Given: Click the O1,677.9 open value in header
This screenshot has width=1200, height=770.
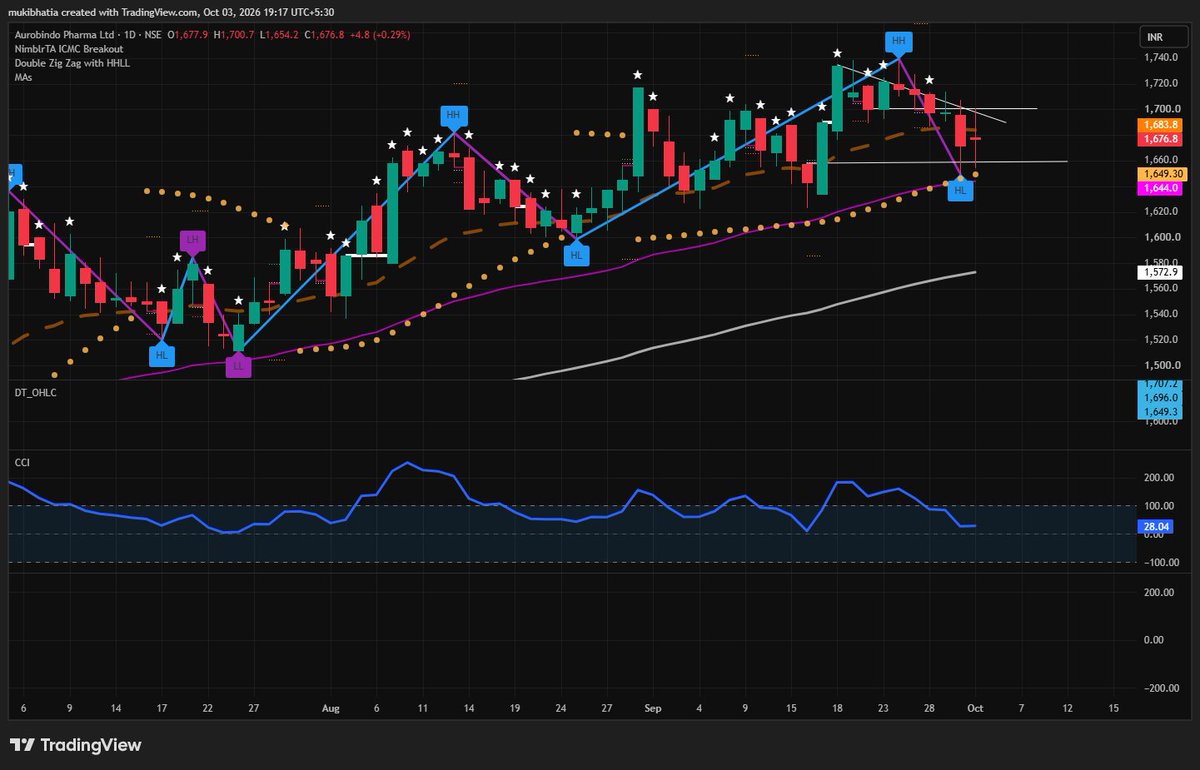Looking at the screenshot, I should tap(187, 34).
